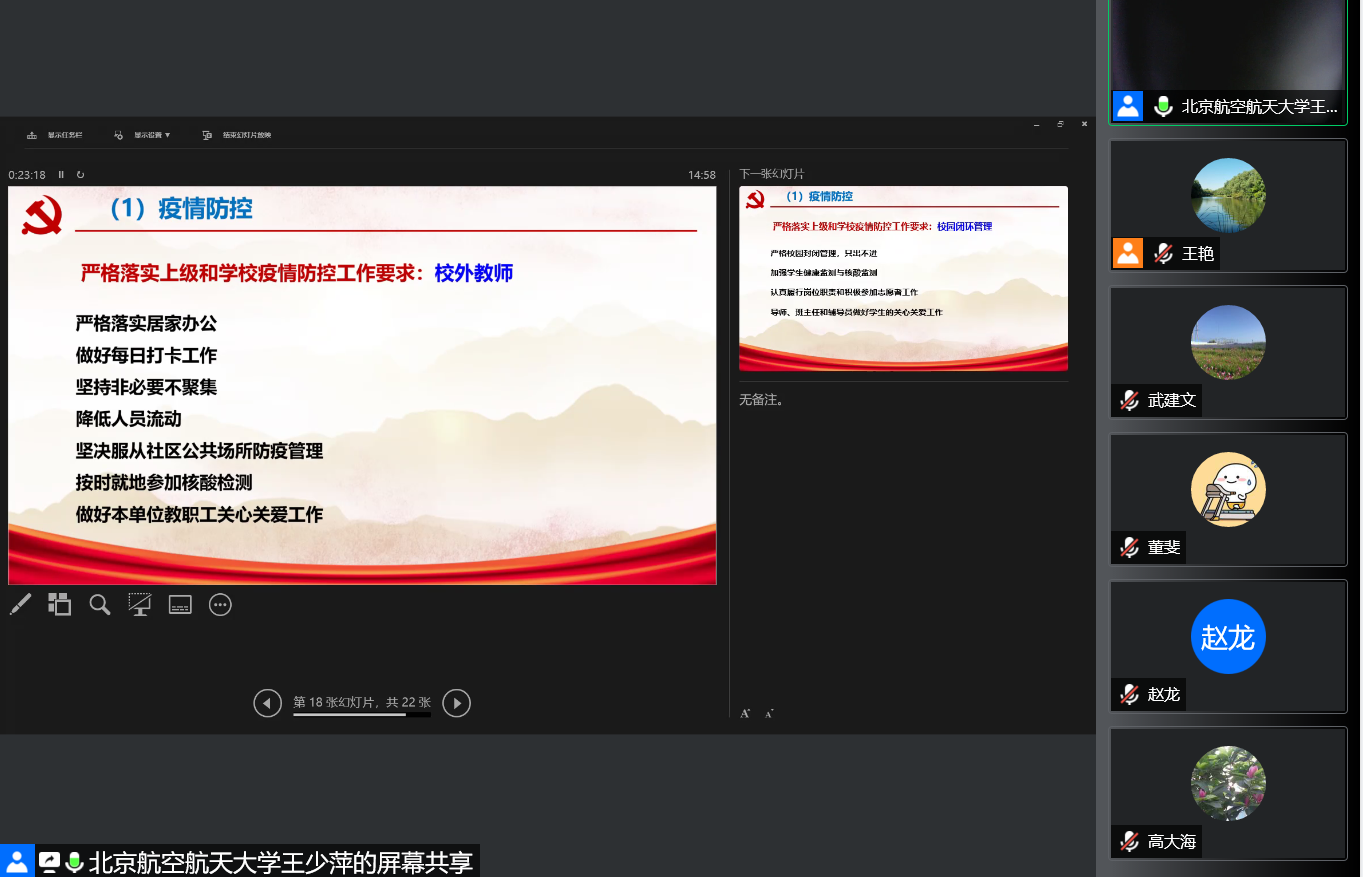Click the Show Taskbar option
Viewport: 1363px width, 877px height.
(x=56, y=135)
